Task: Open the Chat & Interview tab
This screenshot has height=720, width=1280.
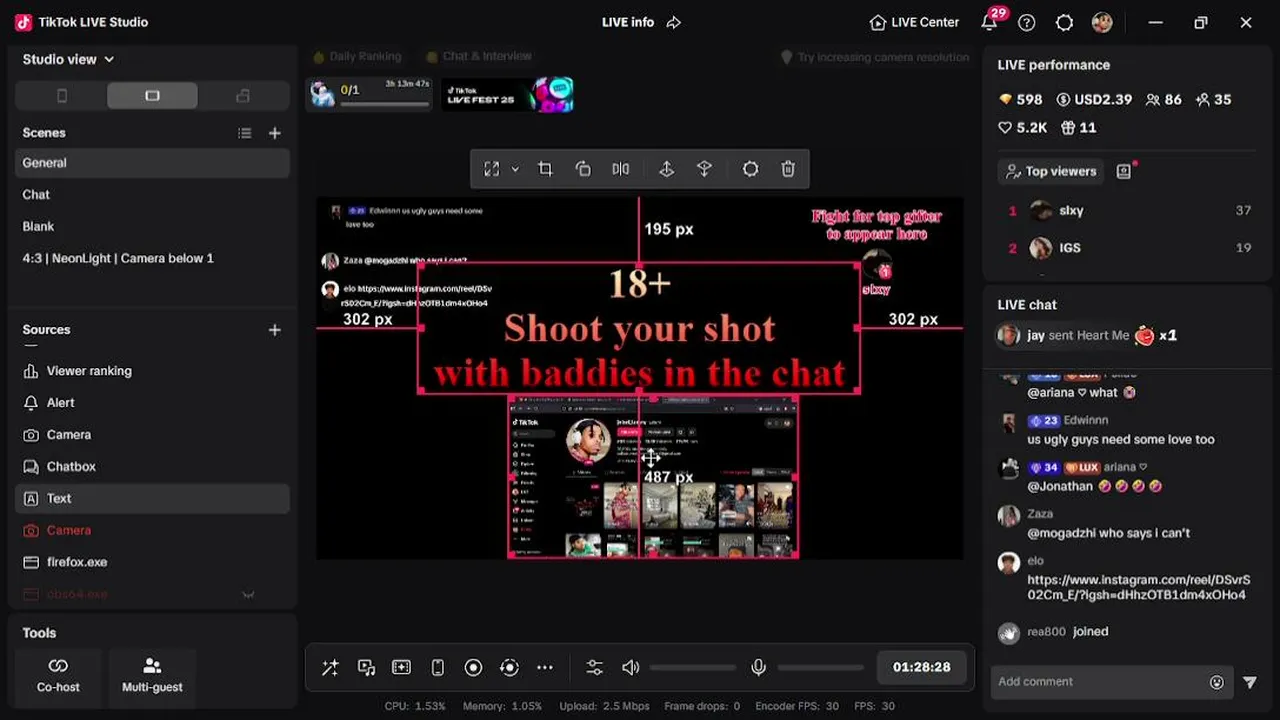Action: coord(479,57)
